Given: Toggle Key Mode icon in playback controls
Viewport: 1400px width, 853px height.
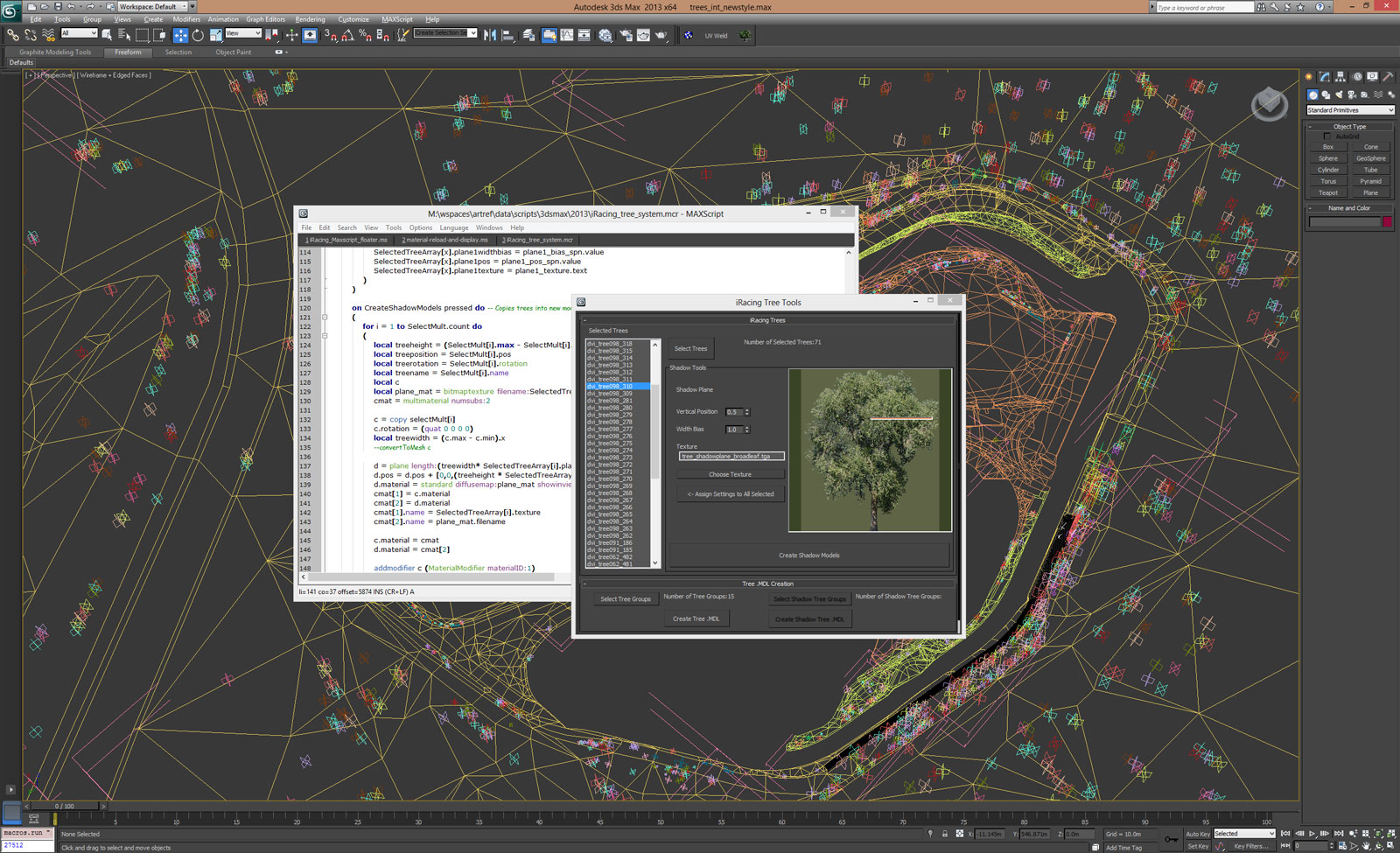Looking at the screenshot, I should pos(1285,846).
